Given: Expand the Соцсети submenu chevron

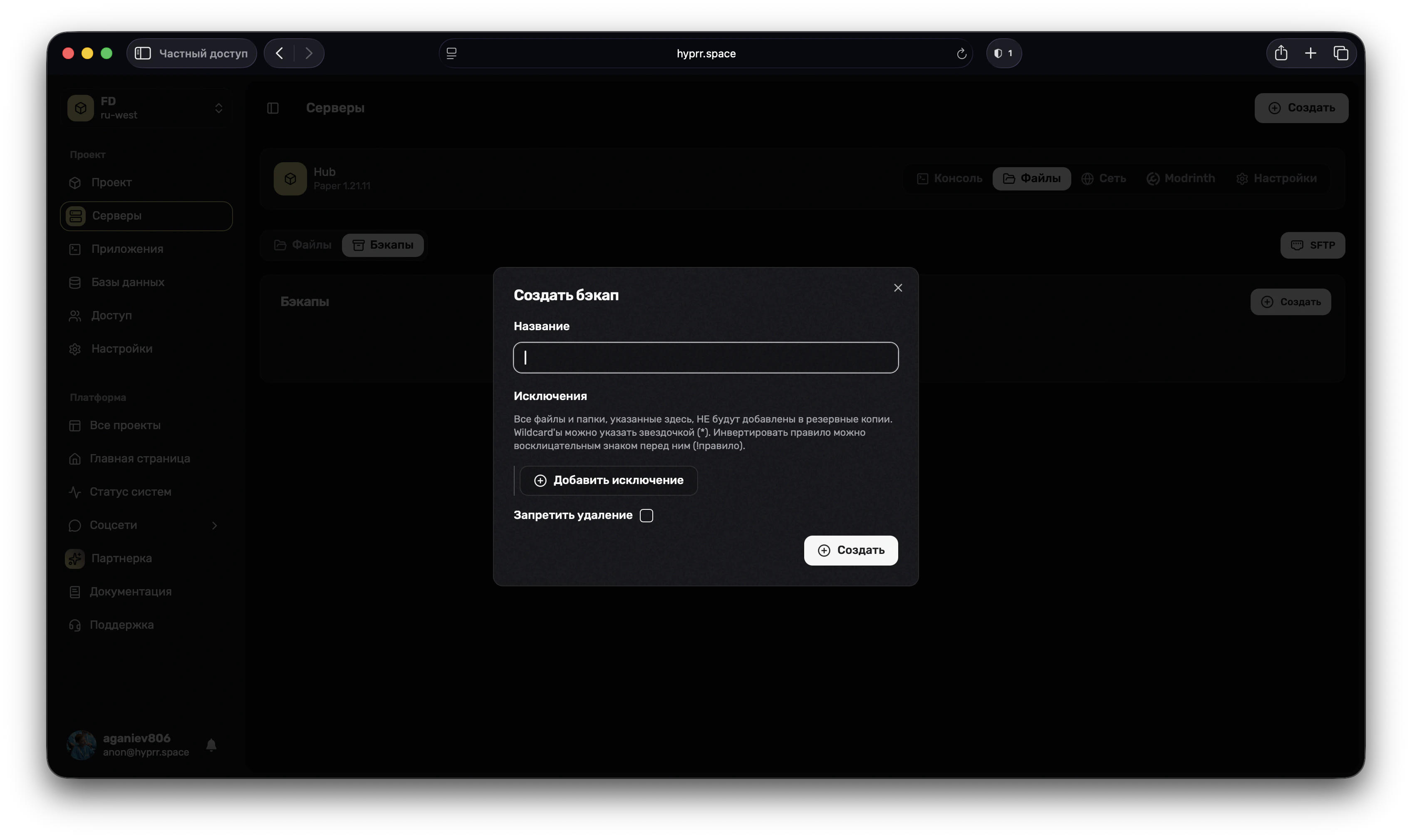Looking at the screenshot, I should point(214,525).
